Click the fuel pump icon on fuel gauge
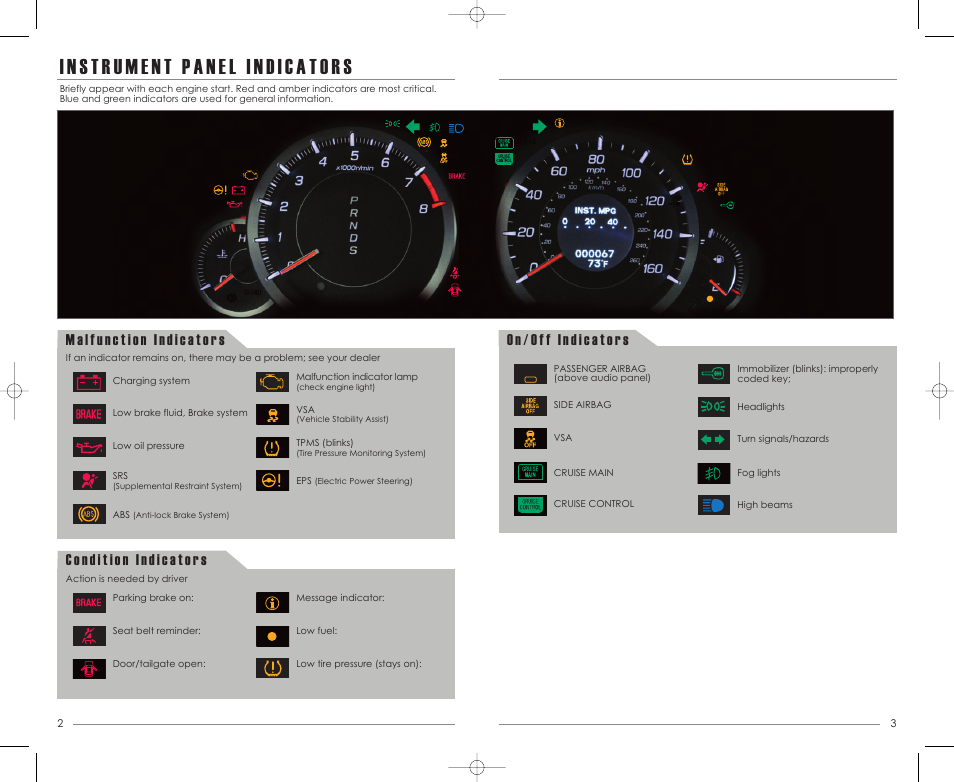Screen dimensions: 954x782 [719, 260]
